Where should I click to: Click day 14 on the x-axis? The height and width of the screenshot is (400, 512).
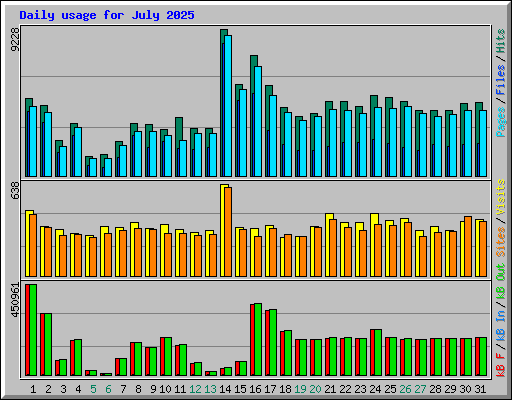(225, 389)
